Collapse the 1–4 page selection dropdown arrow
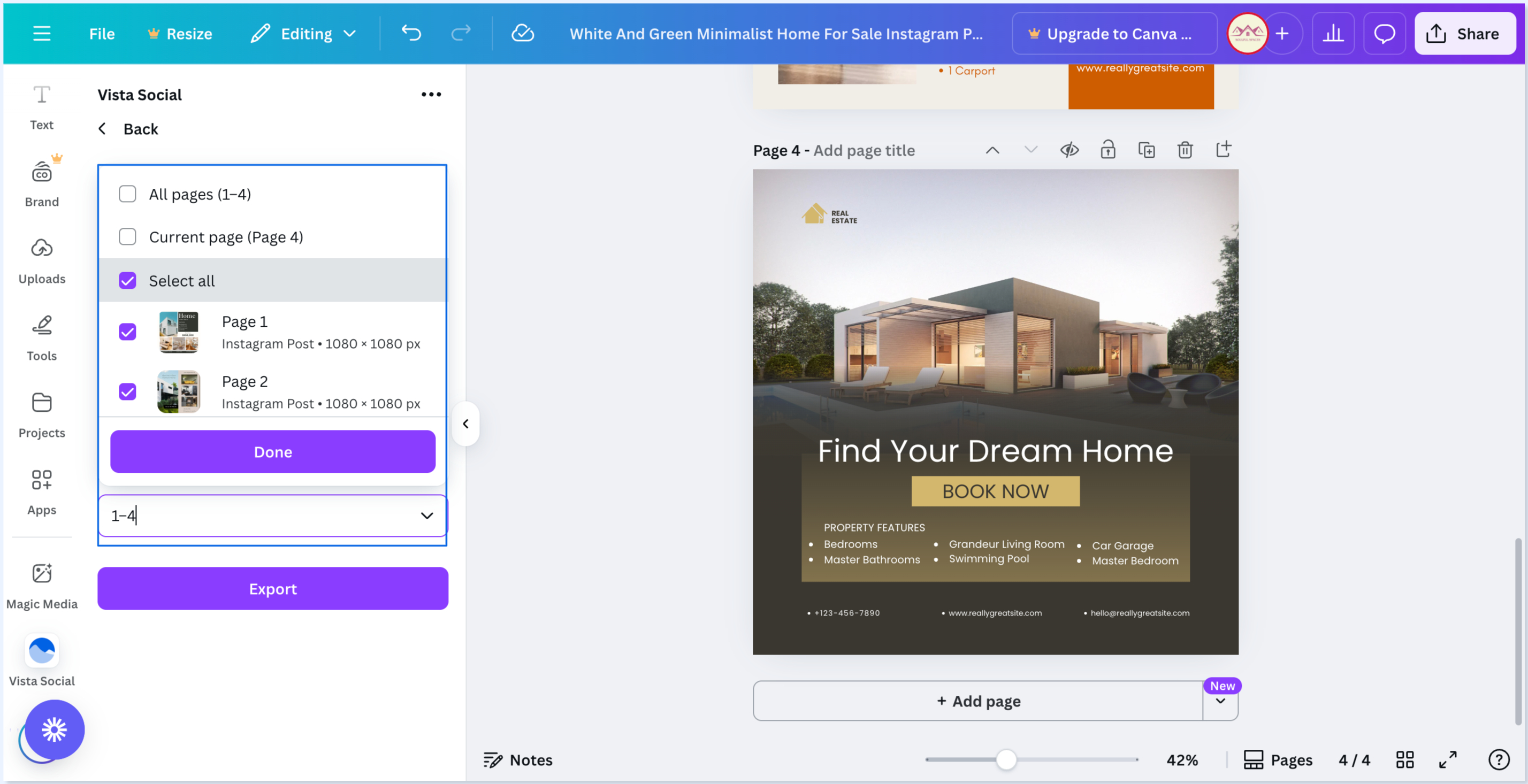Viewport: 1528px width, 784px height. point(426,516)
